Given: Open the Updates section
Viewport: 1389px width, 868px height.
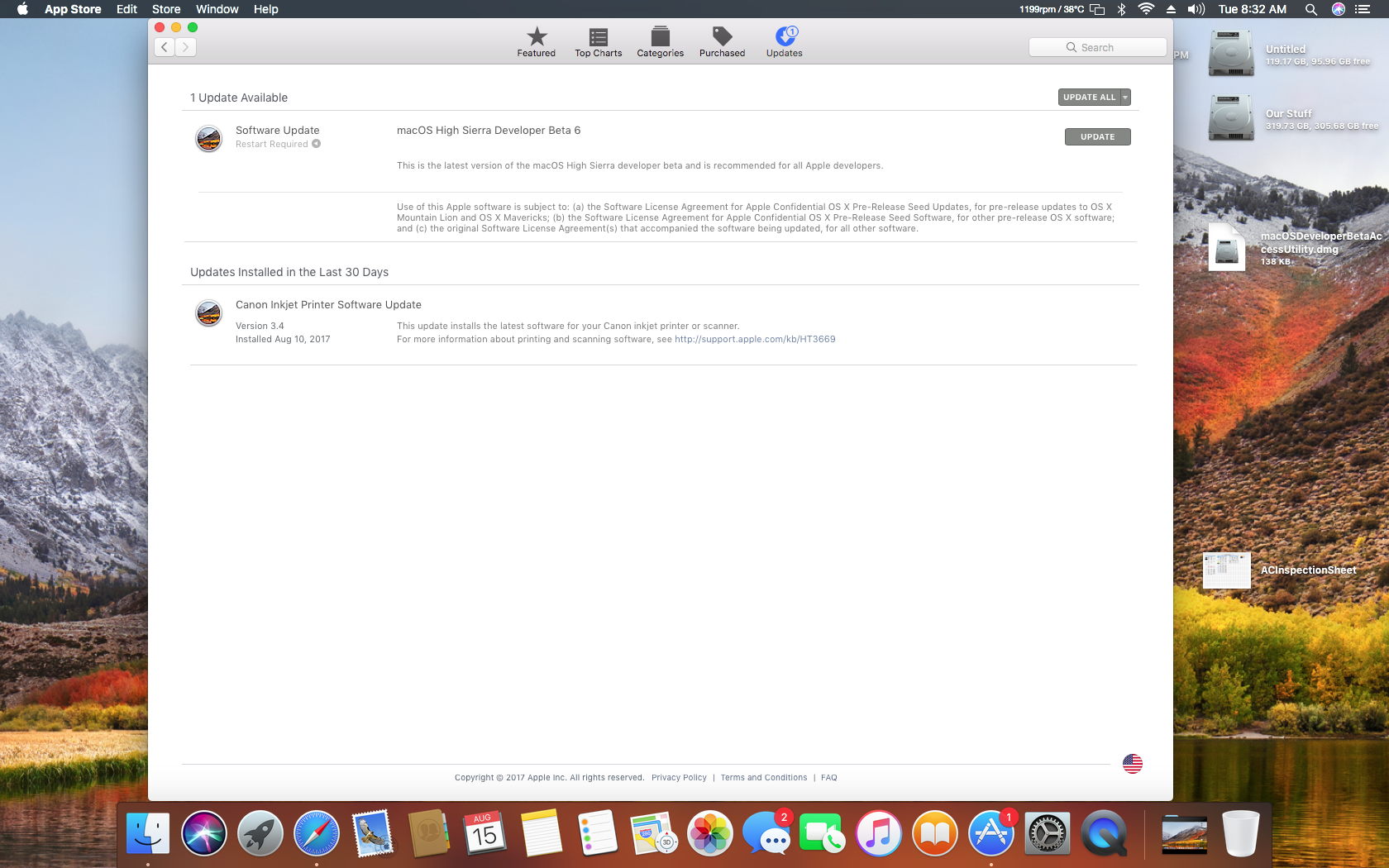Looking at the screenshot, I should click(x=785, y=42).
